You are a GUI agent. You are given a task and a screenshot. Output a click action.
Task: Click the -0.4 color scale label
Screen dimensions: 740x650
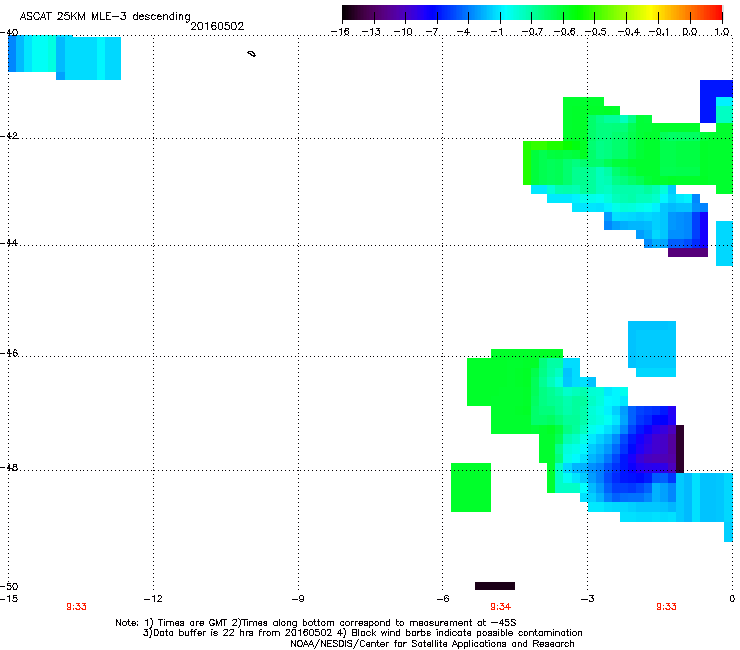tap(629, 32)
